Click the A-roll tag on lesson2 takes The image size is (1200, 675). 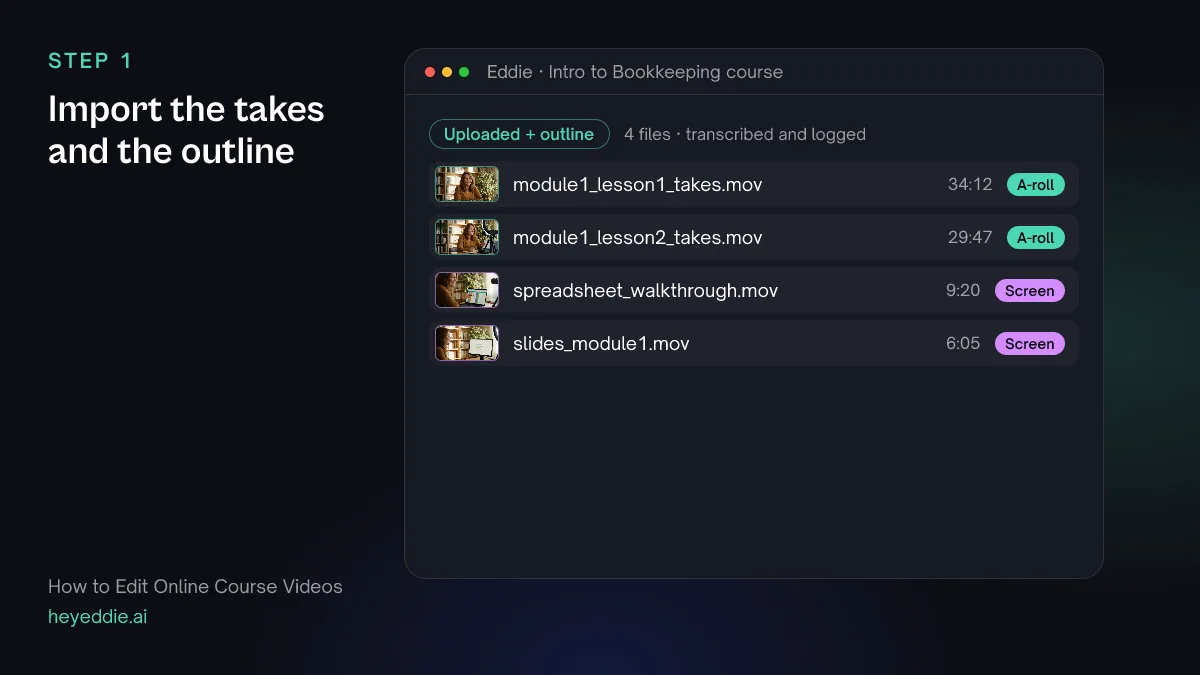pos(1035,237)
